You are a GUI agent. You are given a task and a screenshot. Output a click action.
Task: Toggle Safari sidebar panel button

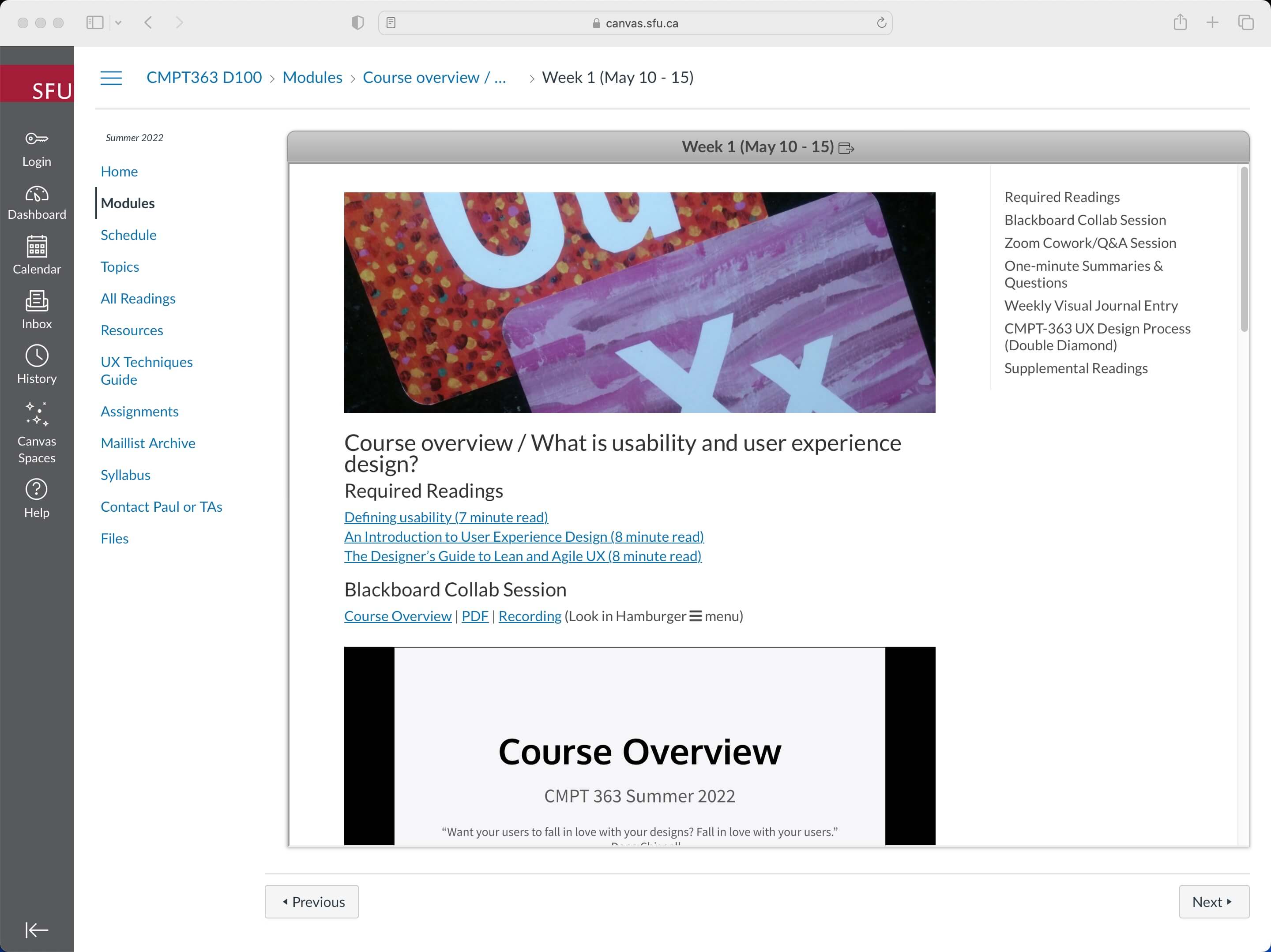pos(95,23)
